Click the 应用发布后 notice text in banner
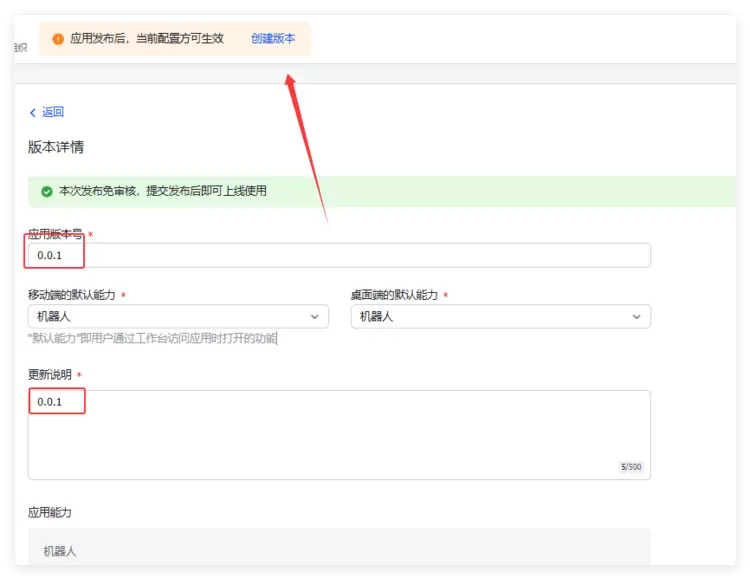The image size is (750, 579). tap(147, 39)
